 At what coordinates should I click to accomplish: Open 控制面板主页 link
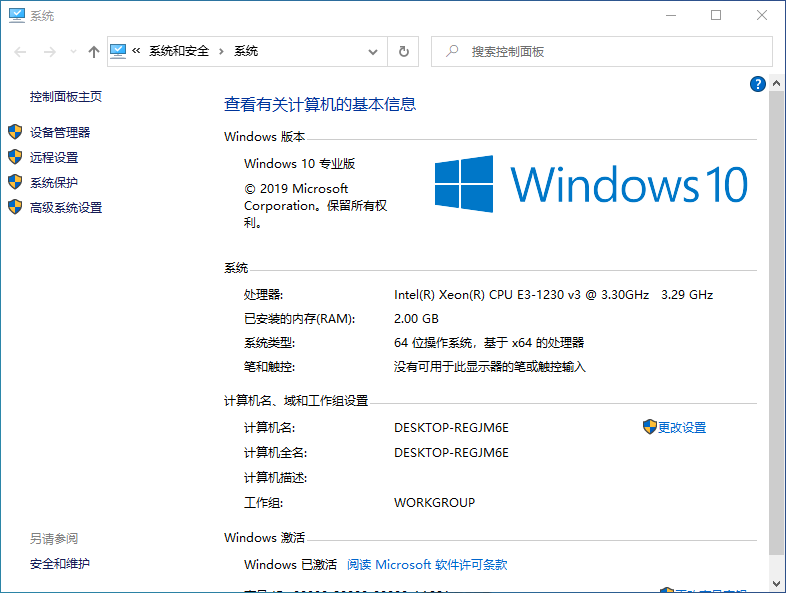66,96
